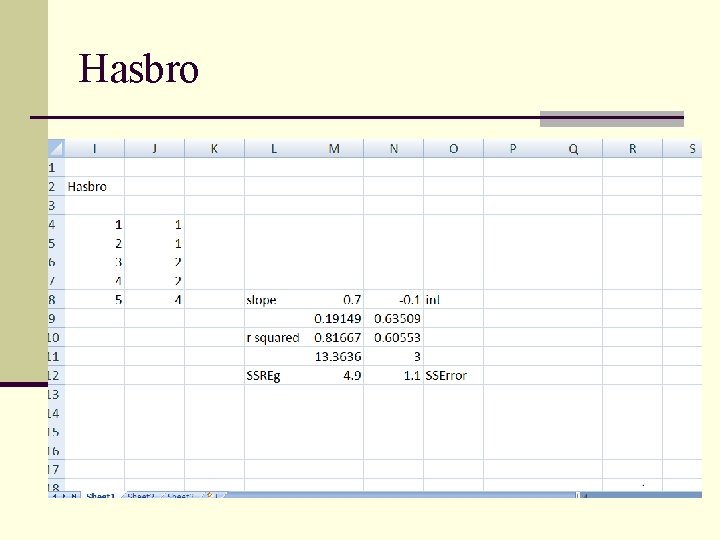720x540 pixels.
Task: Click the 'int' label cell
Action: point(453,299)
